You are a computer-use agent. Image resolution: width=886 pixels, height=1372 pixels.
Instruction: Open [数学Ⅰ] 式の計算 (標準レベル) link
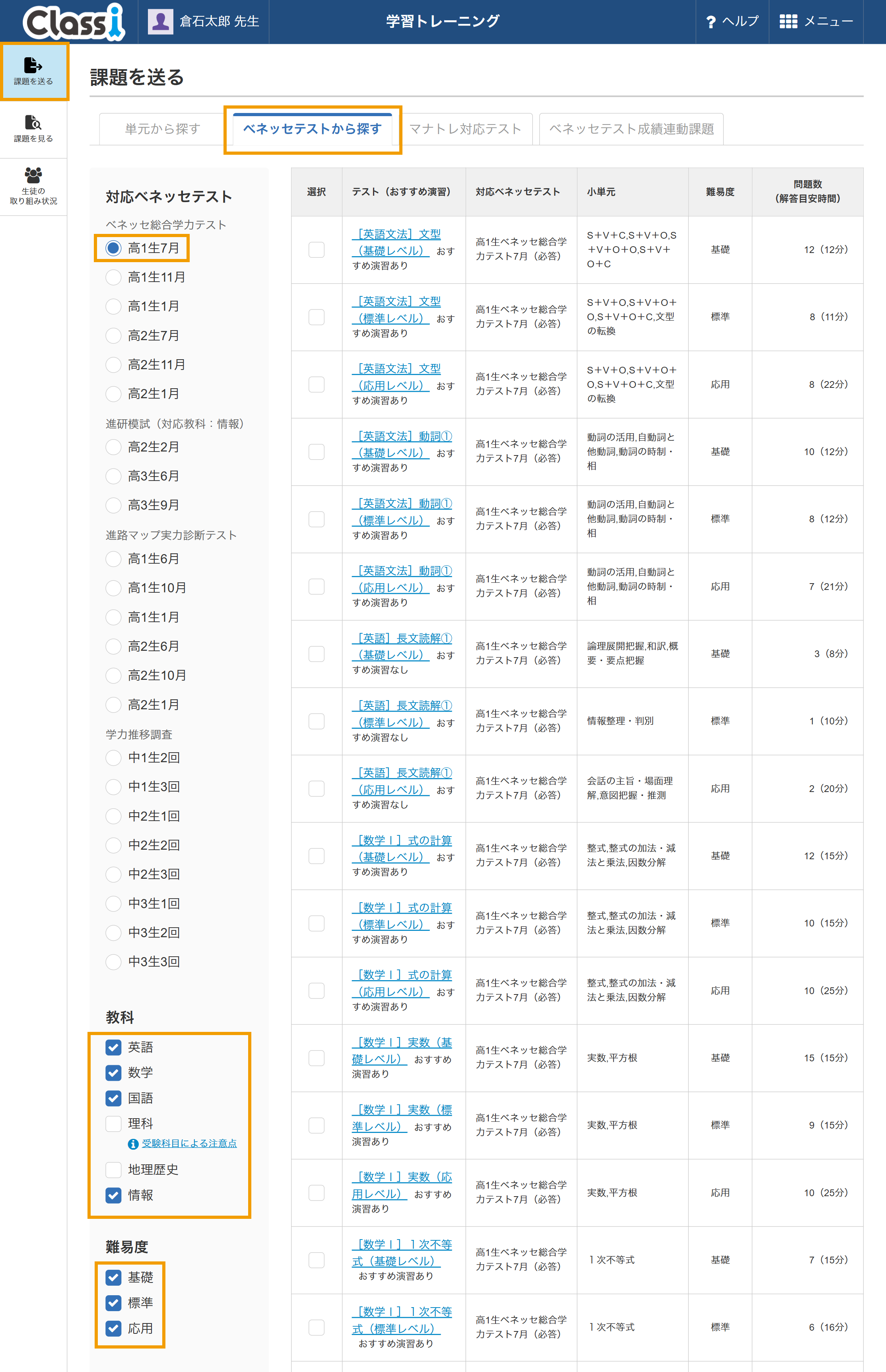402,916
